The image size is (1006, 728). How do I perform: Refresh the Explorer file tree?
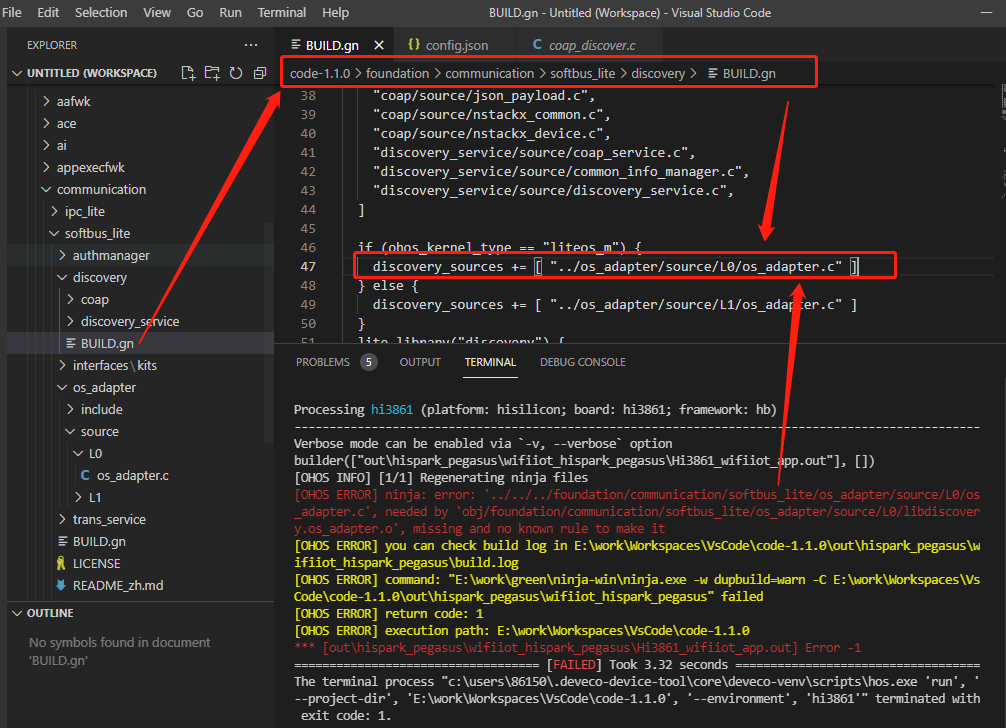coord(236,73)
